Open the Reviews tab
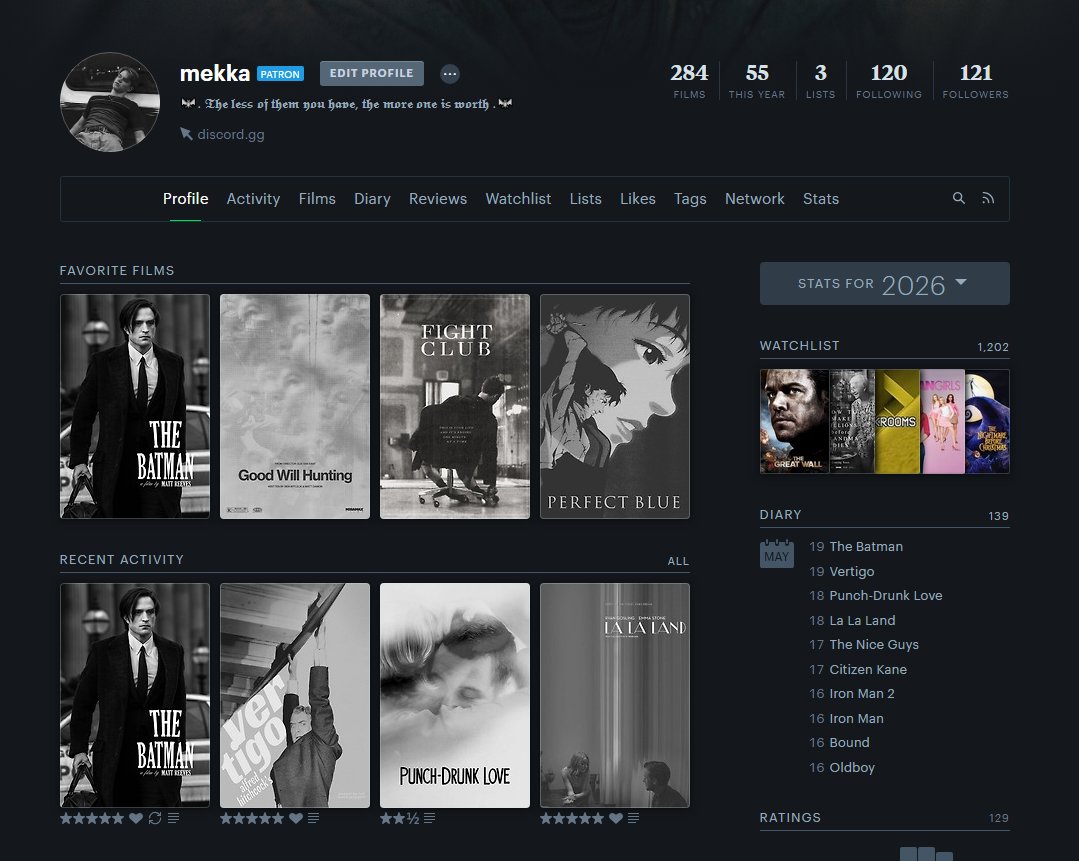Image resolution: width=1079 pixels, height=861 pixels. point(438,198)
